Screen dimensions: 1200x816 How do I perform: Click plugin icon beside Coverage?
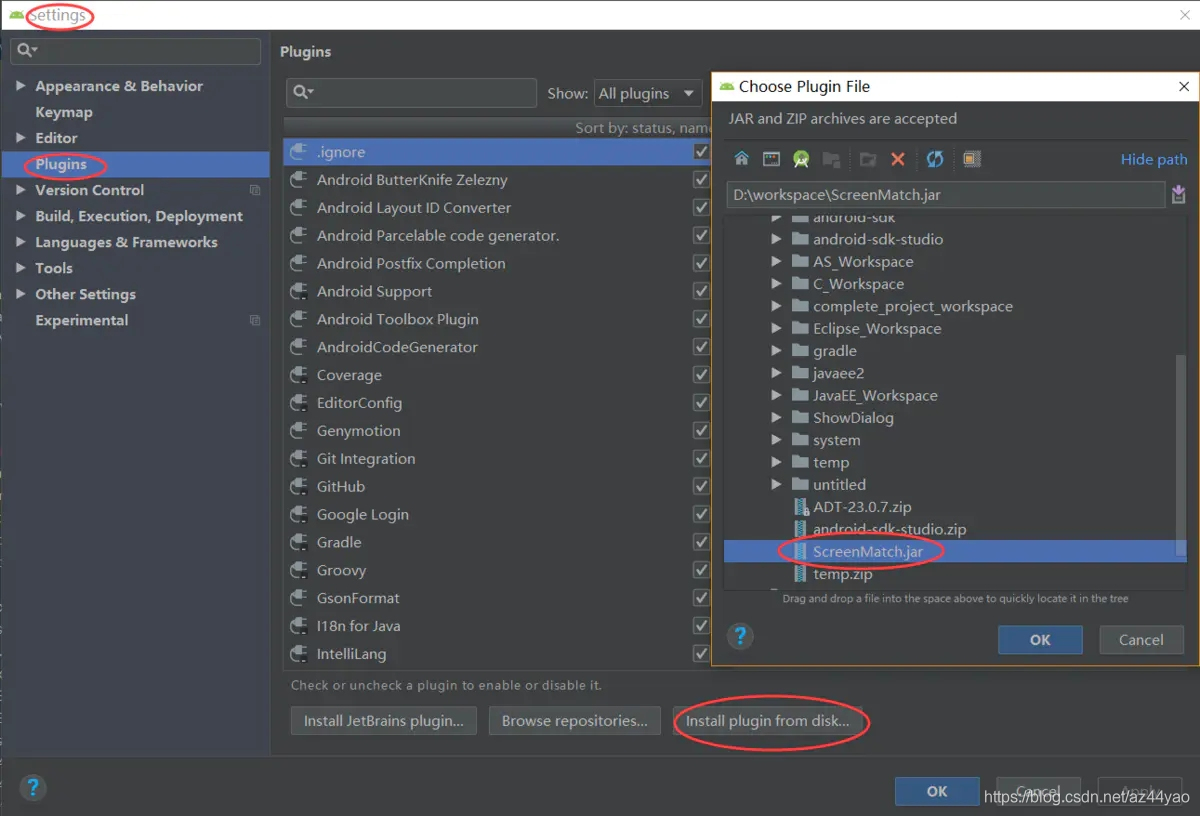[298, 375]
